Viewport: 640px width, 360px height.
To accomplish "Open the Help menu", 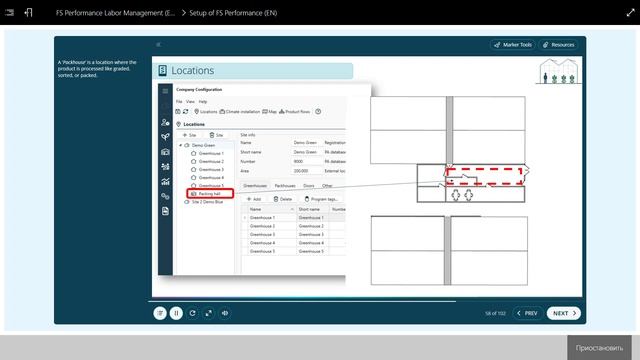I will pyautogui.click(x=203, y=102).
